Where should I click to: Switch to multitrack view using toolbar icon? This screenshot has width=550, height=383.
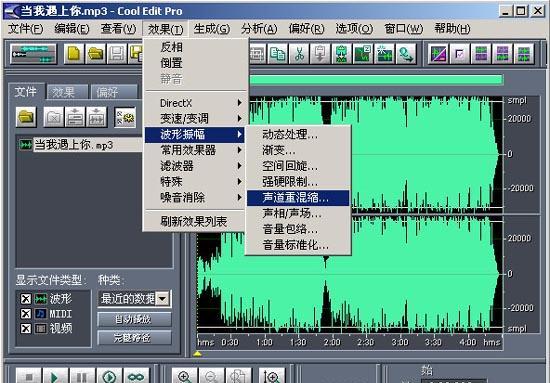point(33,54)
